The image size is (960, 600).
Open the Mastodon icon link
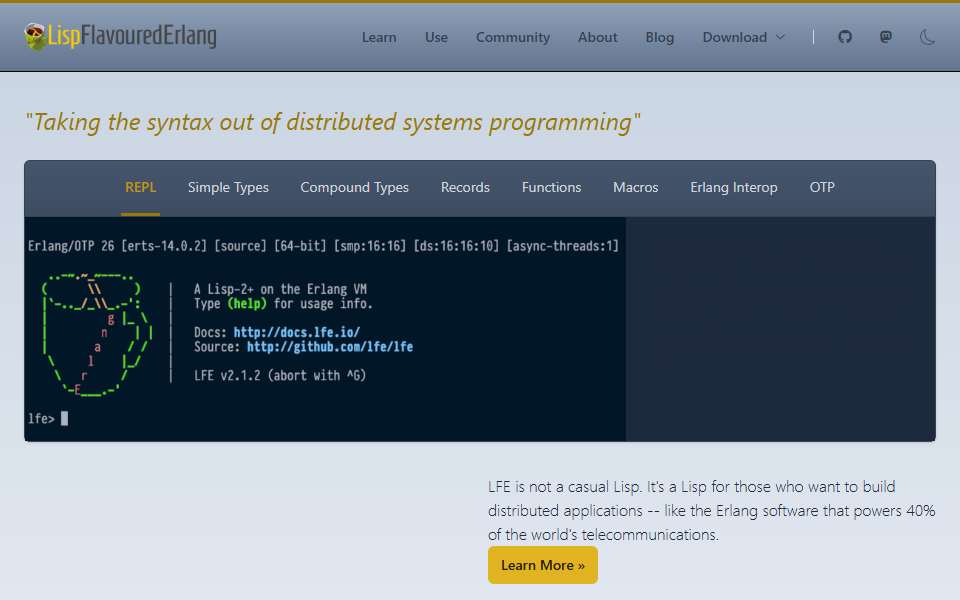point(885,37)
